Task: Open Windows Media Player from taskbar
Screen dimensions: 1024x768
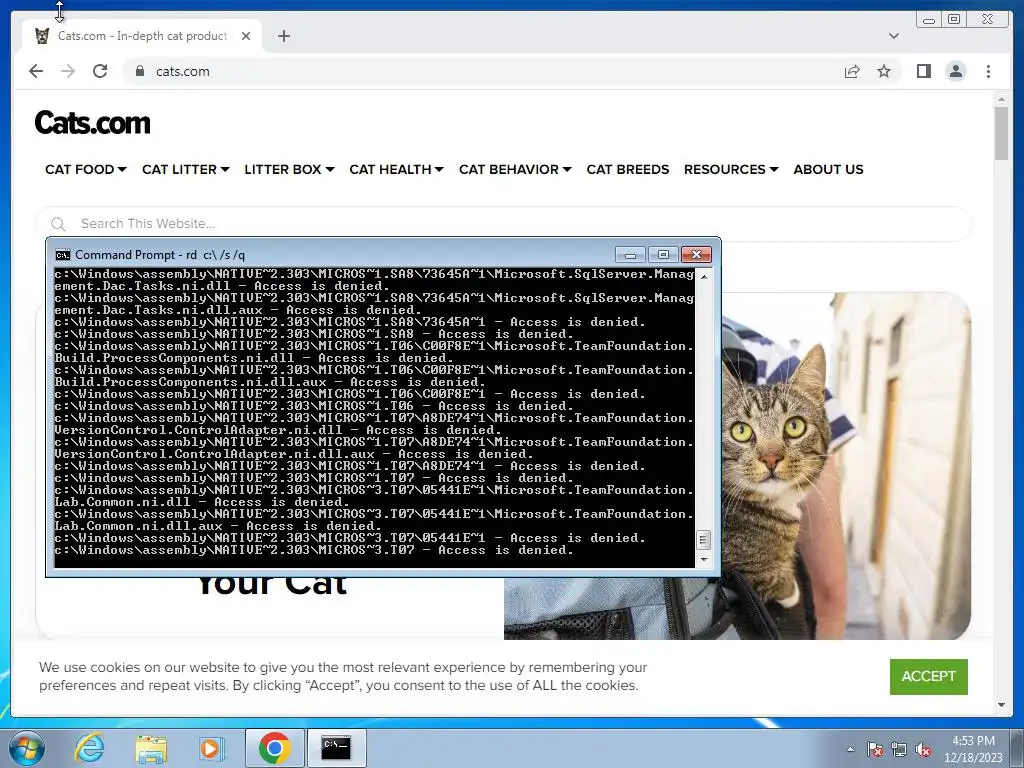Action: [x=210, y=748]
